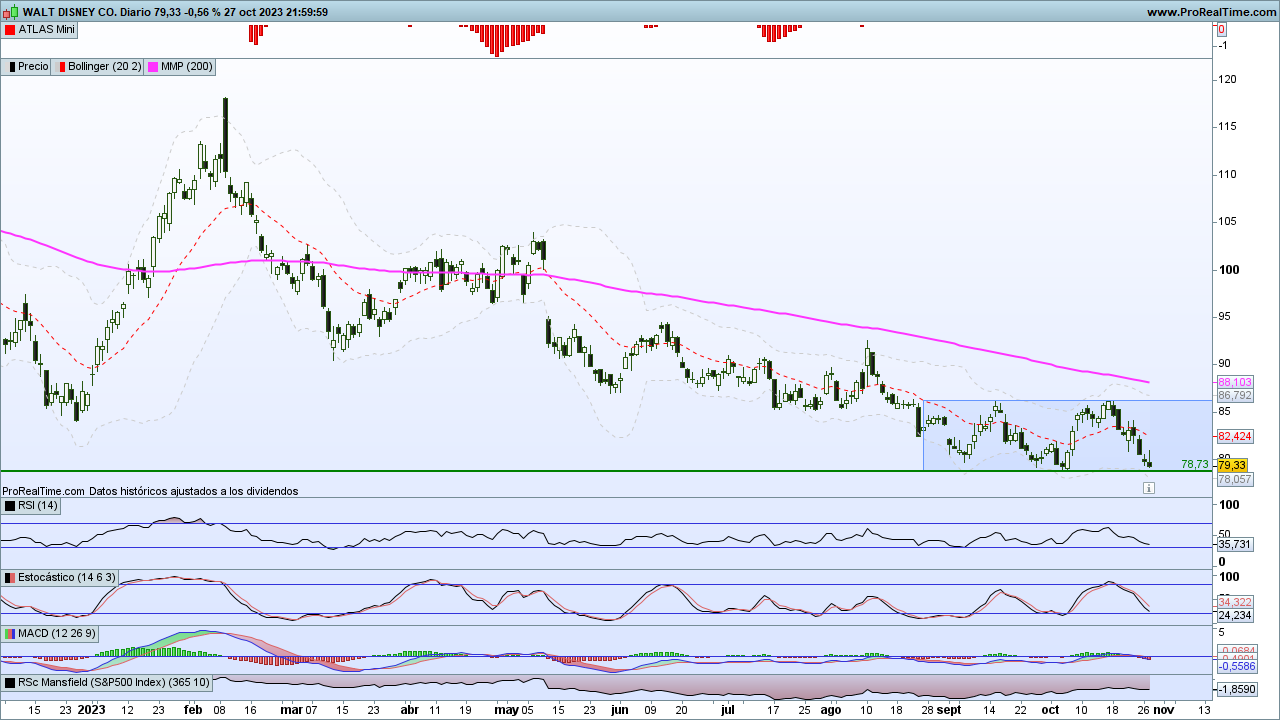Click the candlestick chart icon in the title bar
This screenshot has width=1280, height=720.
(11, 11)
